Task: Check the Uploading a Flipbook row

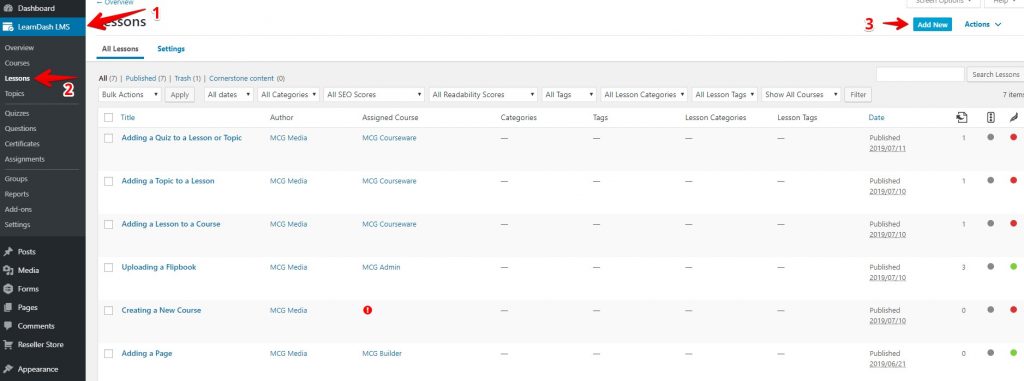Action: pyautogui.click(x=108, y=267)
